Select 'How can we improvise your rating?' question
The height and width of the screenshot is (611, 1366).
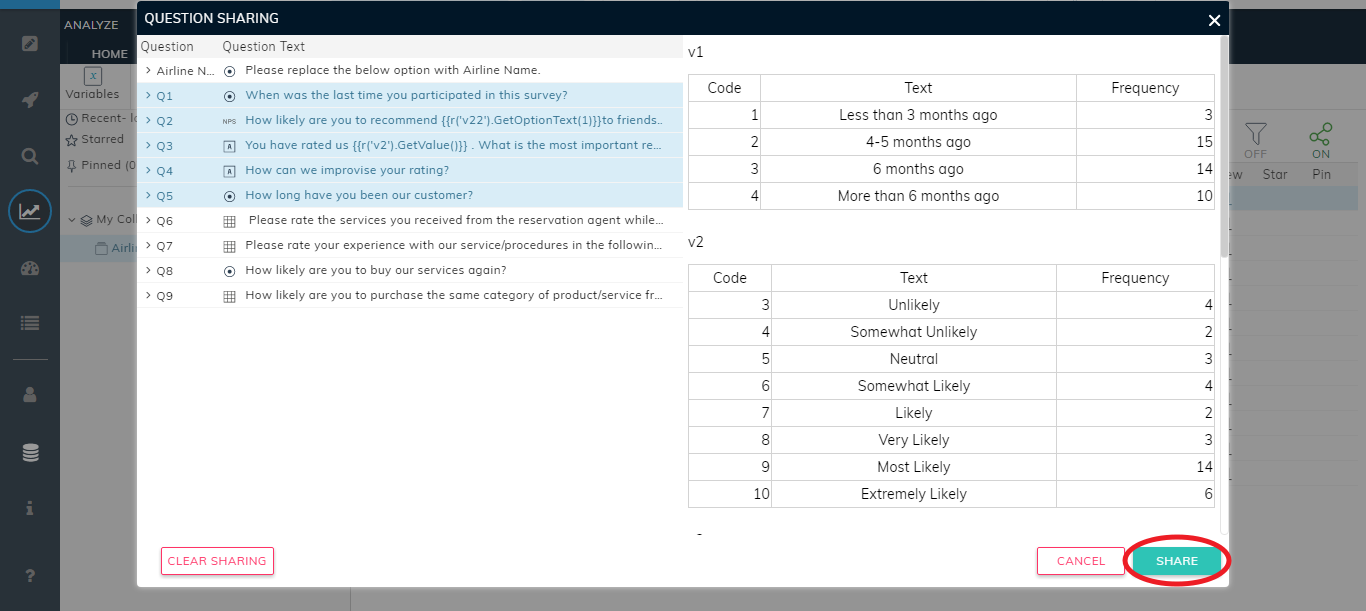(347, 171)
